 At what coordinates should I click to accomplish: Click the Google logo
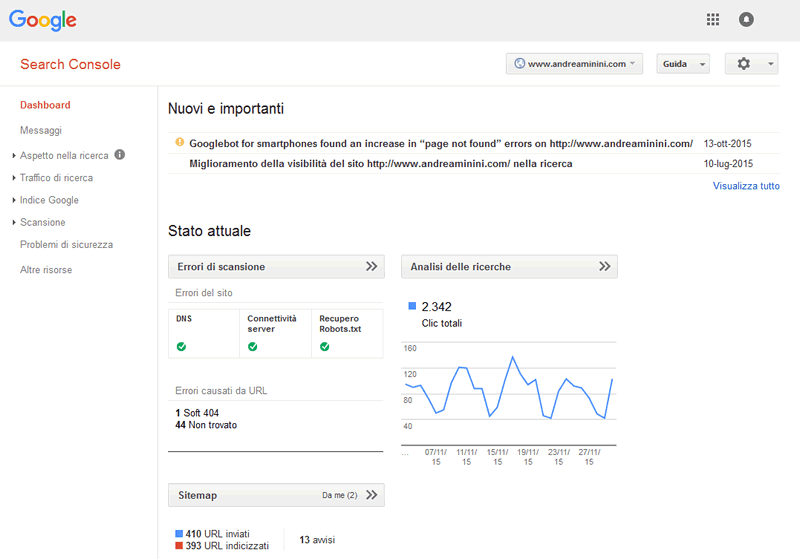(43, 20)
